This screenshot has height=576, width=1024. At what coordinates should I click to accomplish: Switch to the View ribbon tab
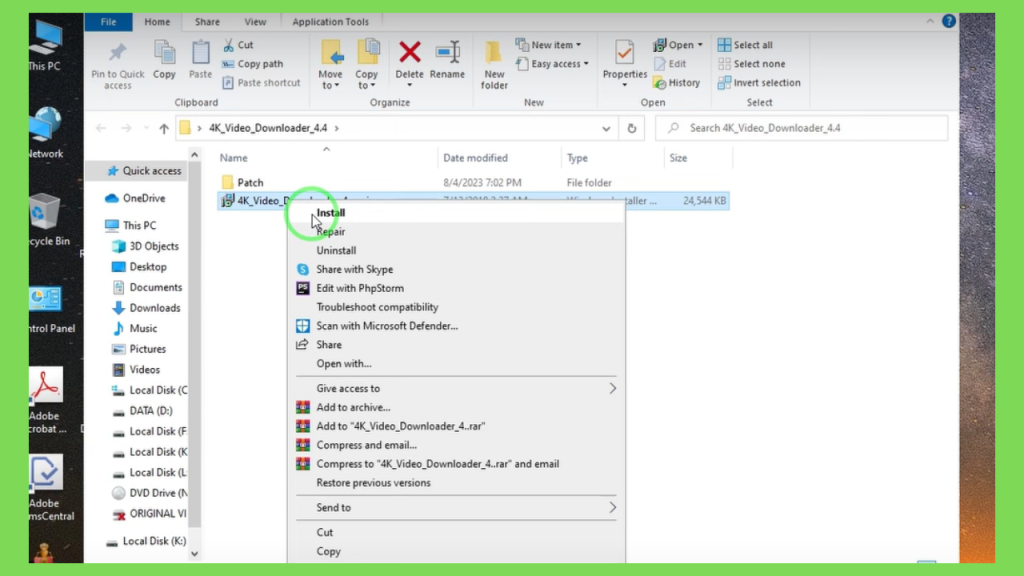tap(255, 22)
